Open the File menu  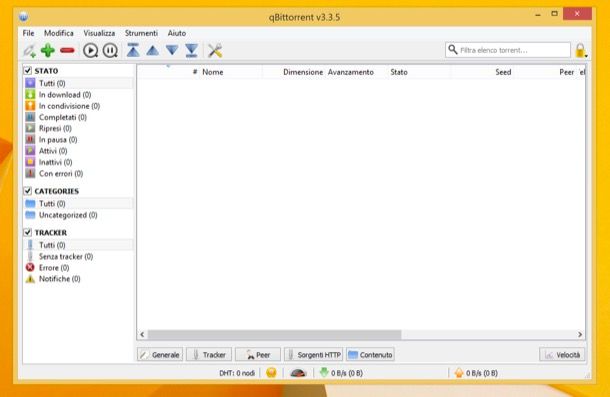click(28, 33)
